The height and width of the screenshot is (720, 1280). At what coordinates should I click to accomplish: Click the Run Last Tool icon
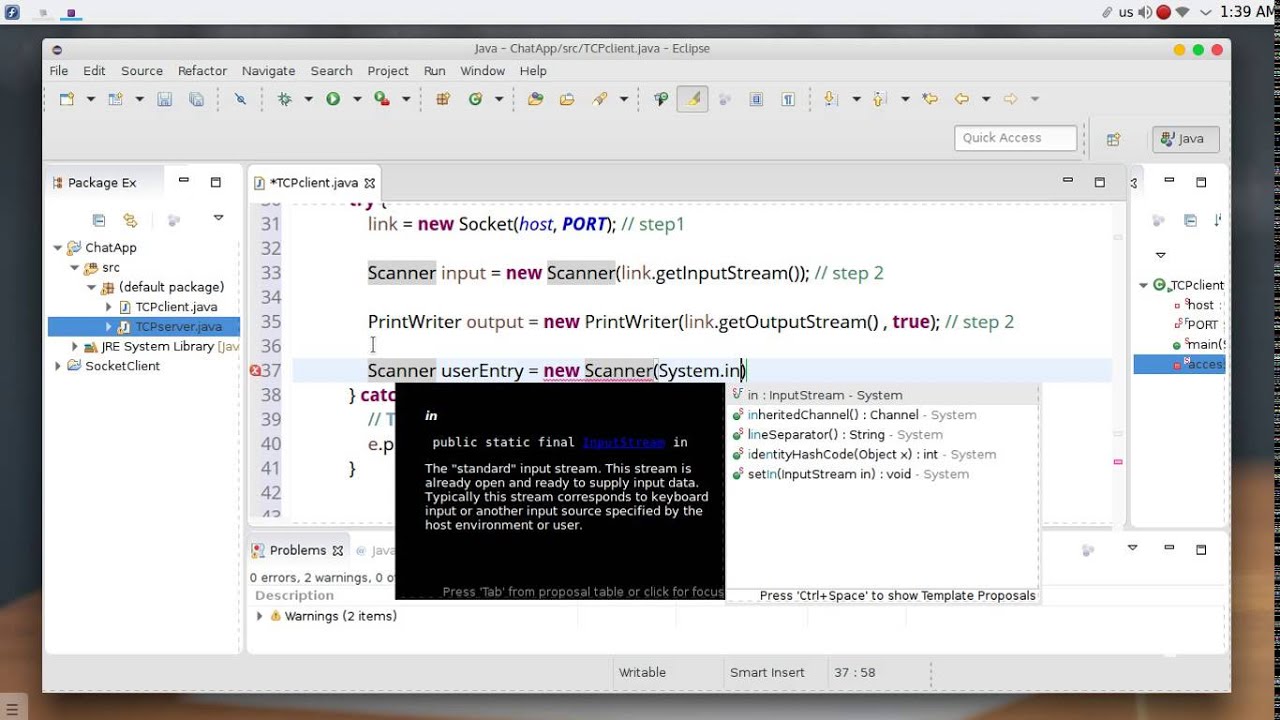click(382, 99)
